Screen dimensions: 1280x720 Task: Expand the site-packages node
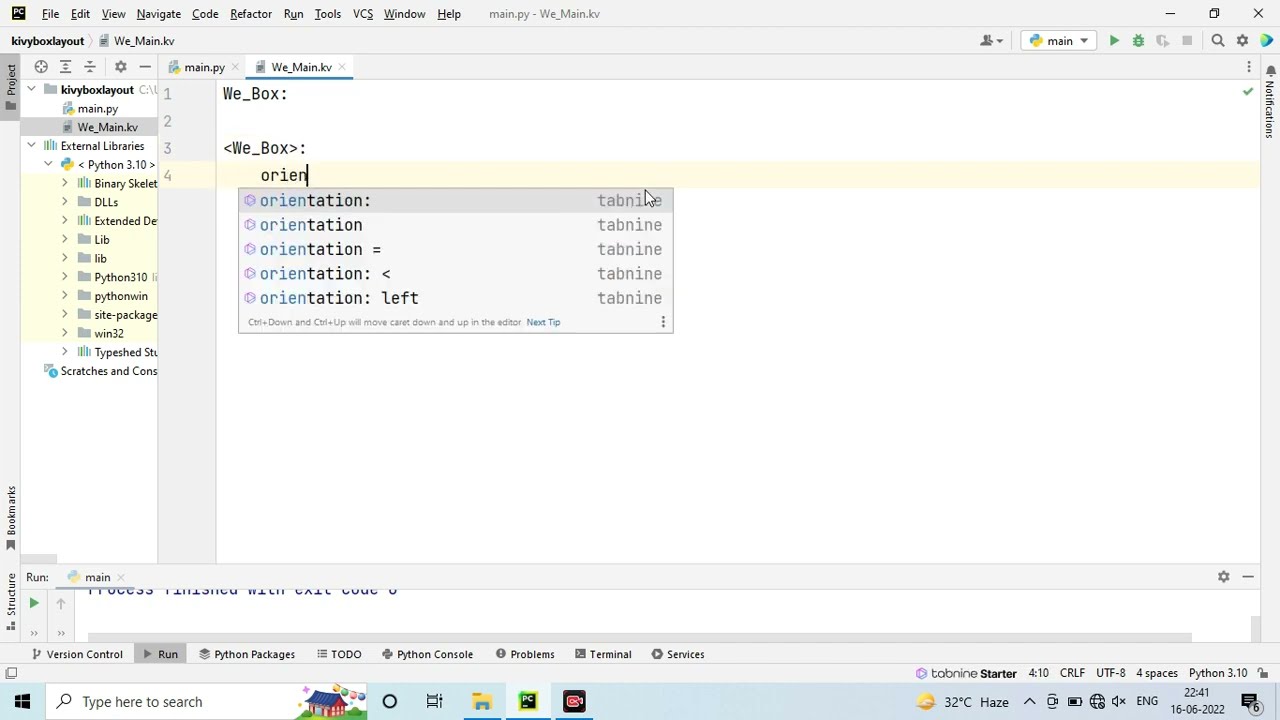tap(65, 315)
